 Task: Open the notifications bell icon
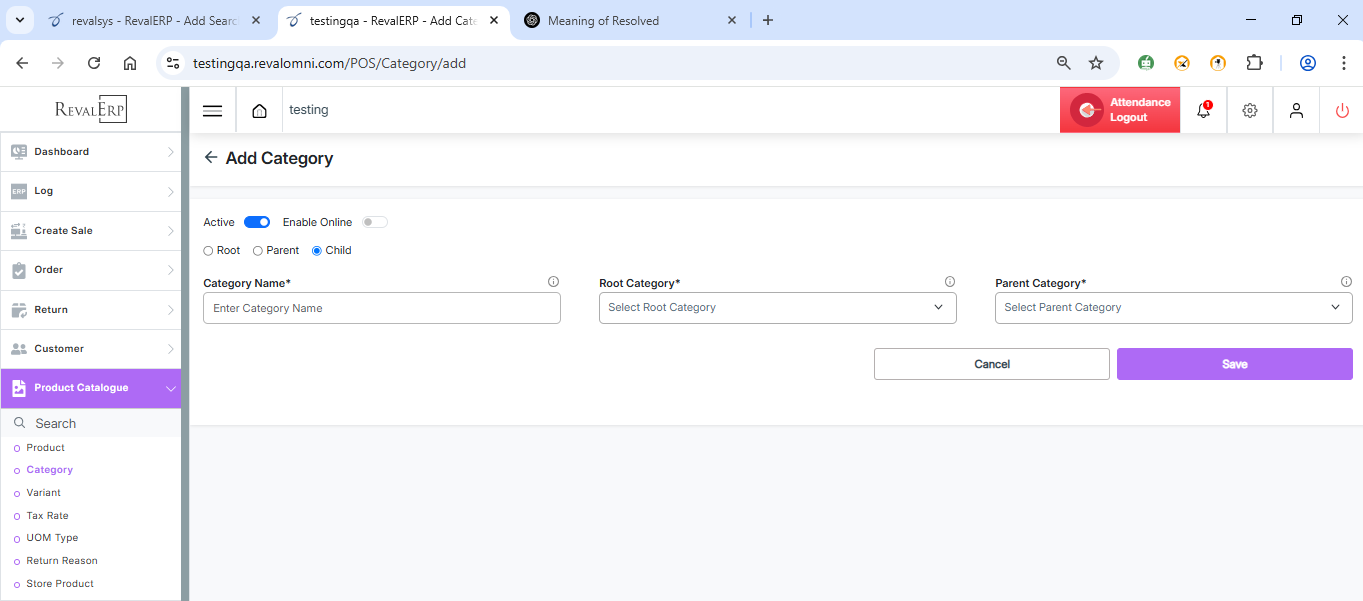(x=1203, y=111)
